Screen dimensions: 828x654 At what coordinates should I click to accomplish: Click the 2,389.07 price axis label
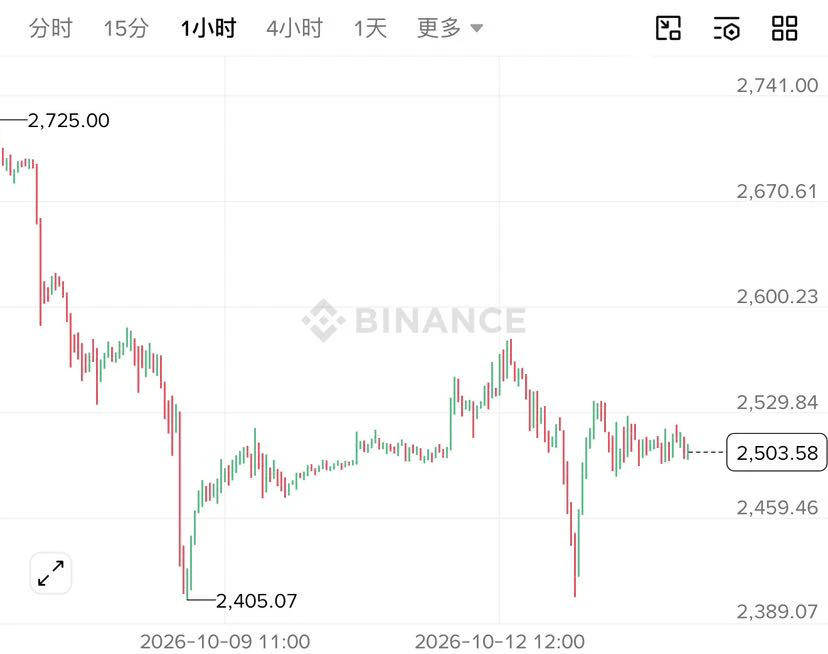pyautogui.click(x=777, y=611)
